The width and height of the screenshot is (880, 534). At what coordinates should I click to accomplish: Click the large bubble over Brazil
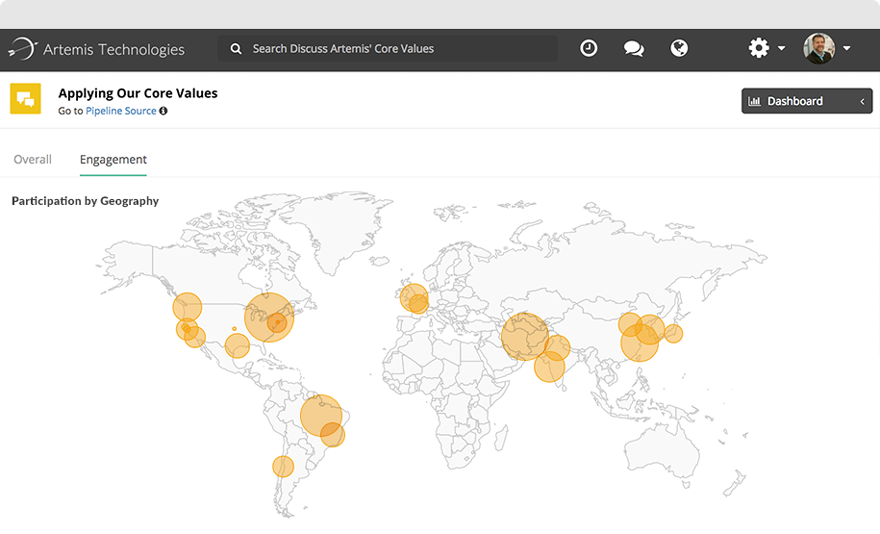[321, 416]
